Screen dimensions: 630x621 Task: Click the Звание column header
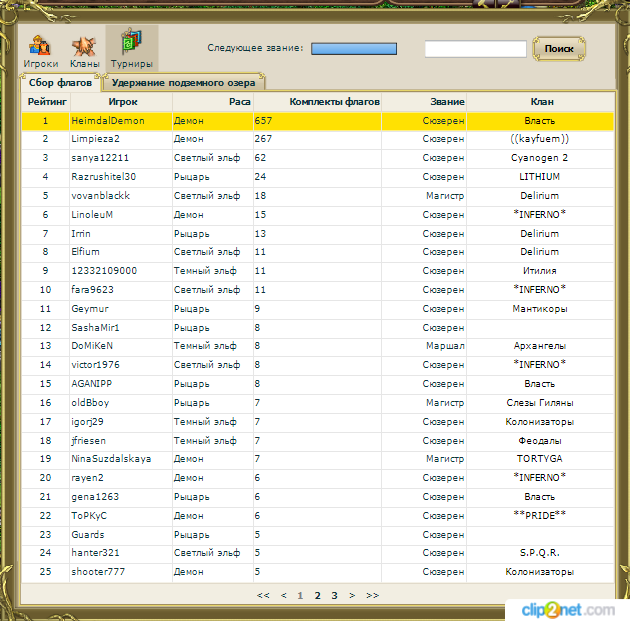point(447,101)
